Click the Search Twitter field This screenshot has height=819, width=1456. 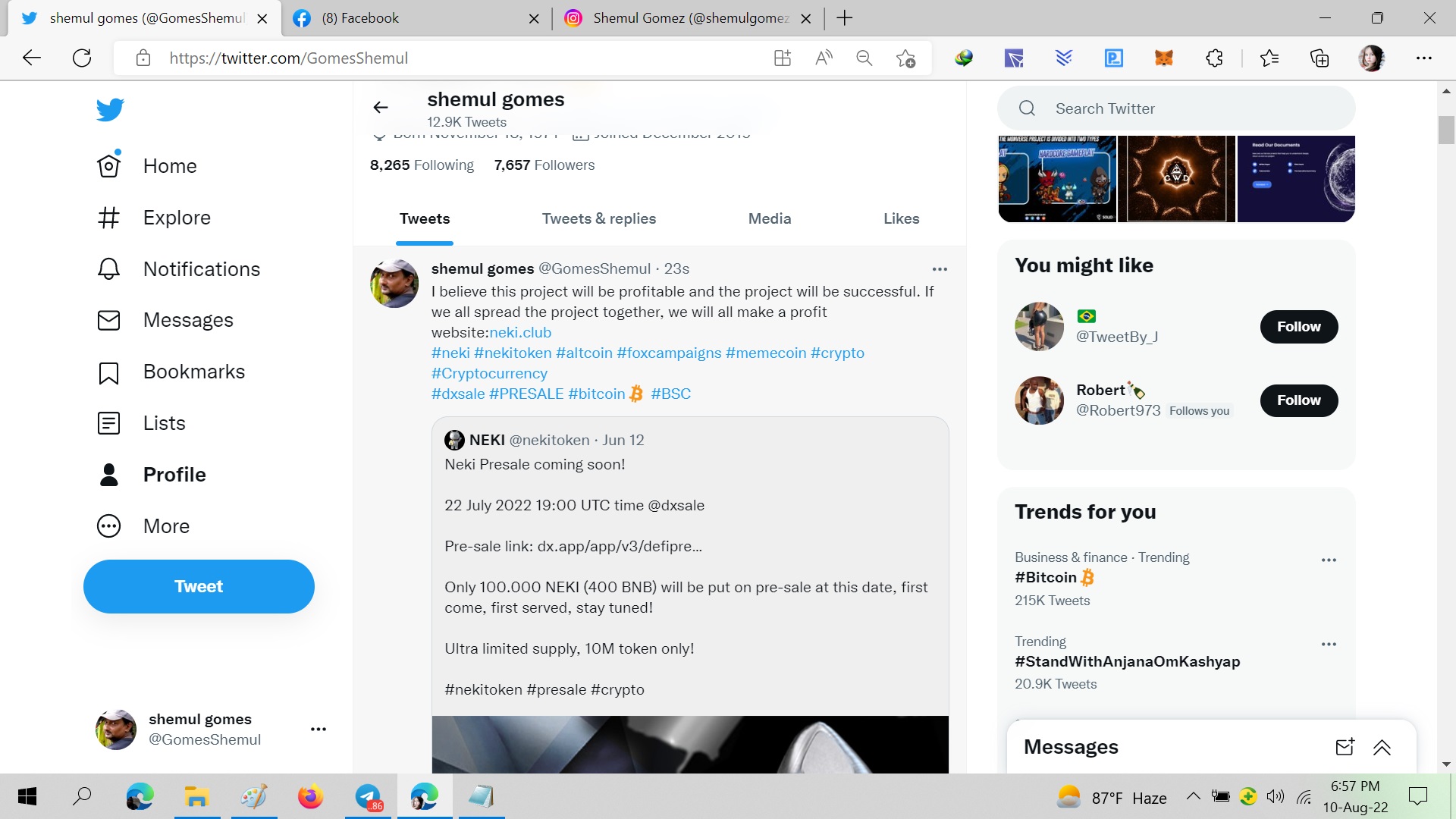coord(1176,108)
